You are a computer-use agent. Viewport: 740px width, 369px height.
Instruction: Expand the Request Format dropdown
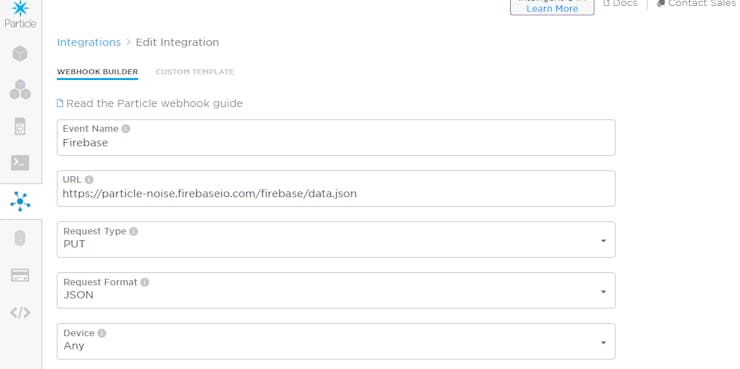pos(336,291)
